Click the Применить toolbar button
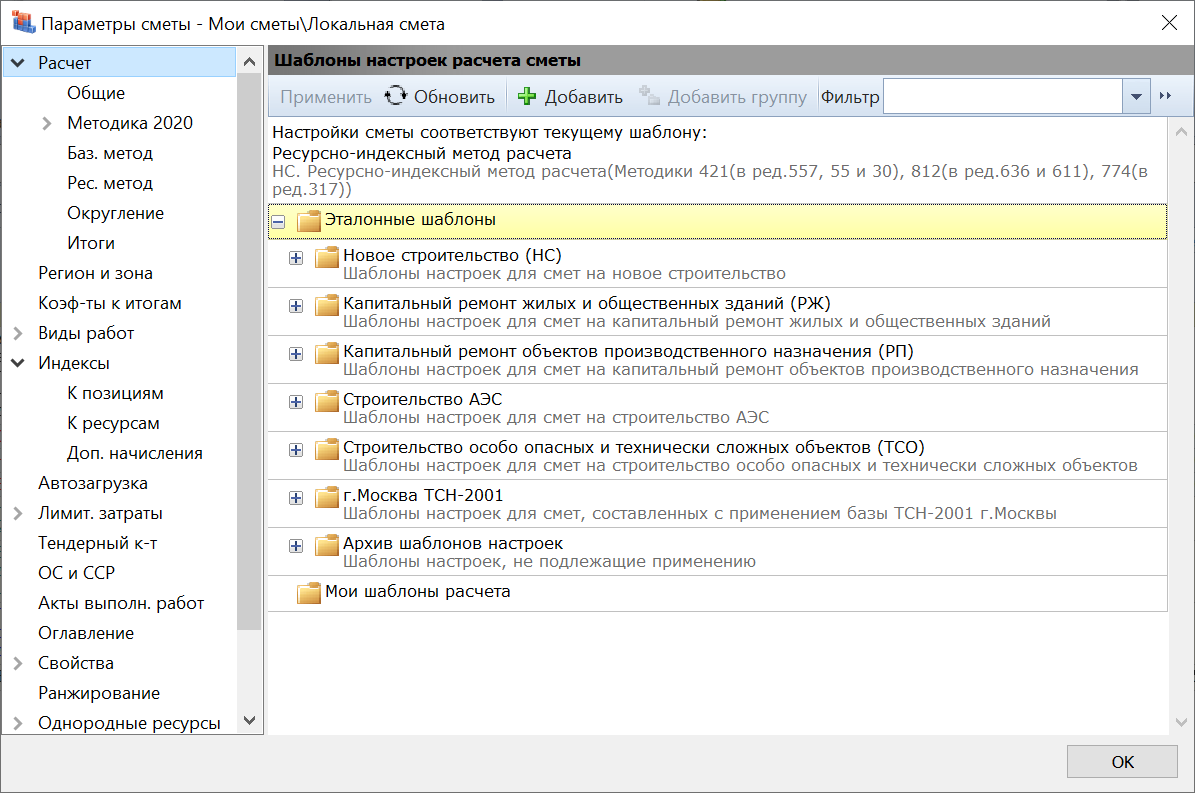 [325, 97]
